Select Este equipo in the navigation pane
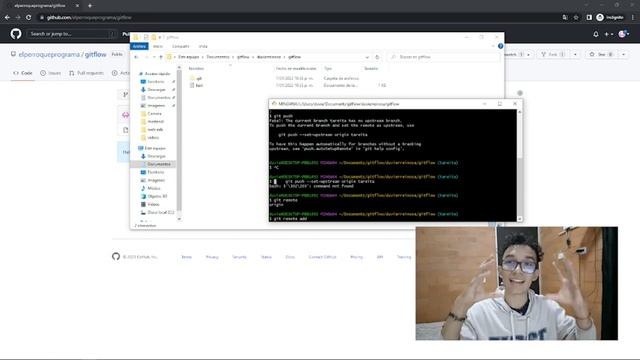 pos(152,148)
